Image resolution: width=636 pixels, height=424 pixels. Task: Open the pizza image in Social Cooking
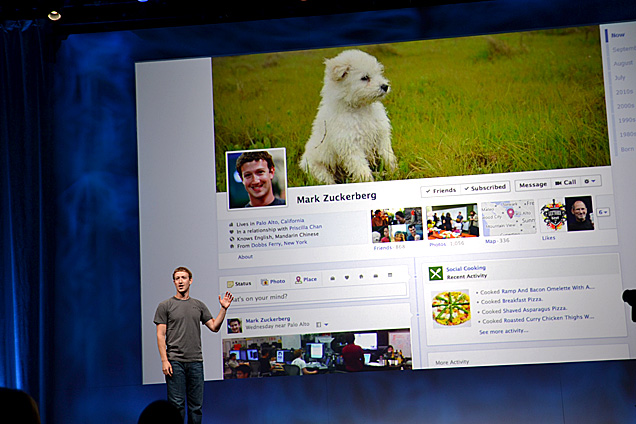click(x=451, y=308)
